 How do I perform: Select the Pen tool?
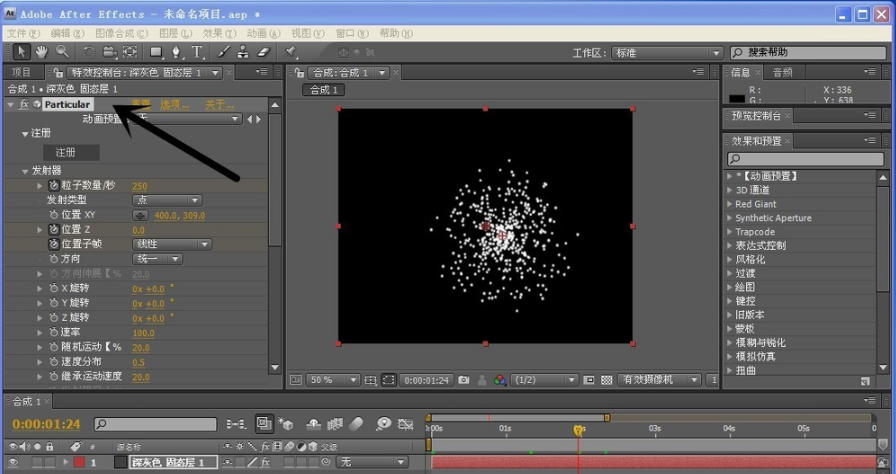(176, 52)
